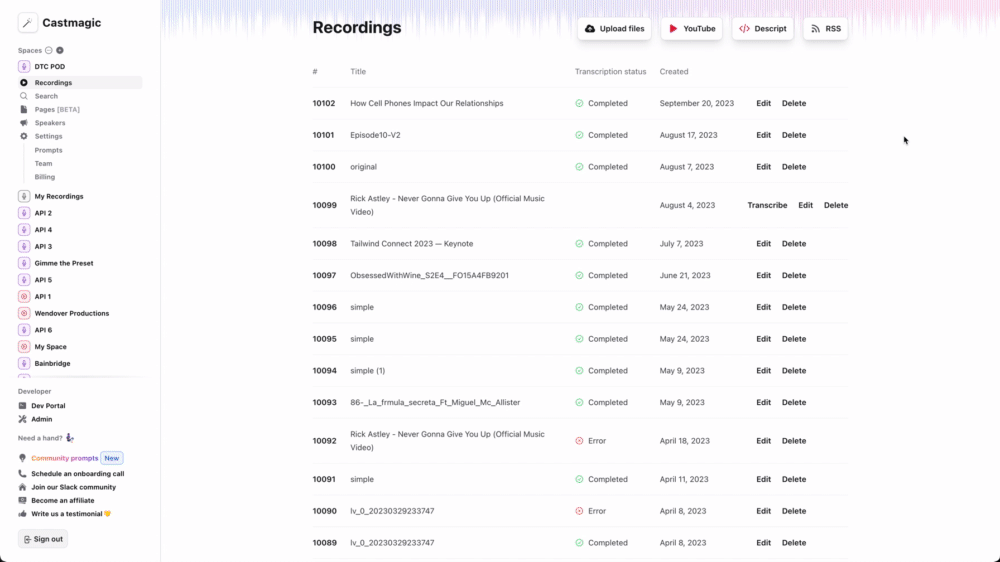Click the Search magnifier icon in sidebar
Viewport: 1000px width, 562px height.
pos(24,96)
